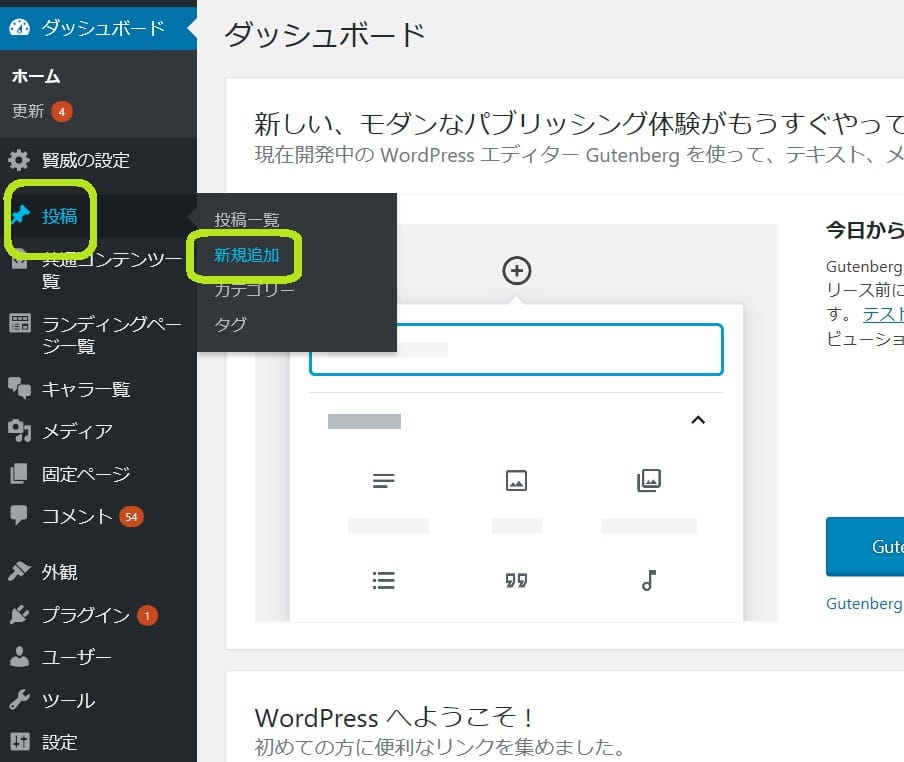Select the audio note block icon
The height and width of the screenshot is (762, 904).
pyautogui.click(x=649, y=580)
